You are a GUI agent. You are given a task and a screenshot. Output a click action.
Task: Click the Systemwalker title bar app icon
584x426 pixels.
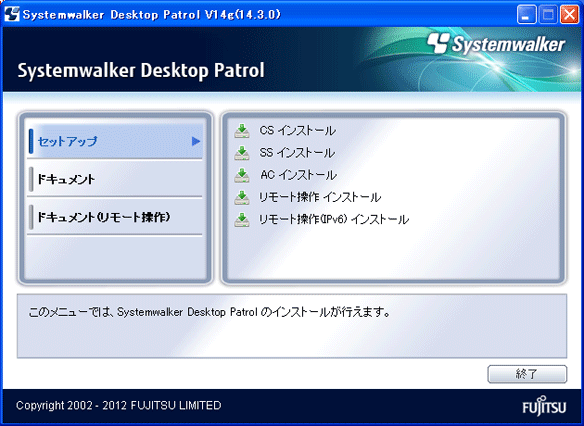tap(12, 14)
